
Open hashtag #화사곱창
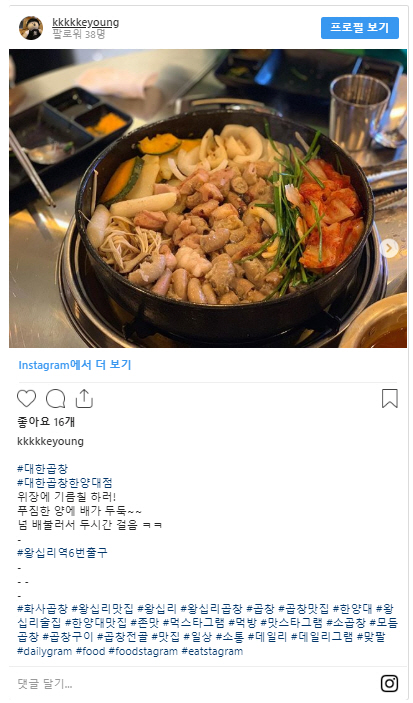point(43,609)
